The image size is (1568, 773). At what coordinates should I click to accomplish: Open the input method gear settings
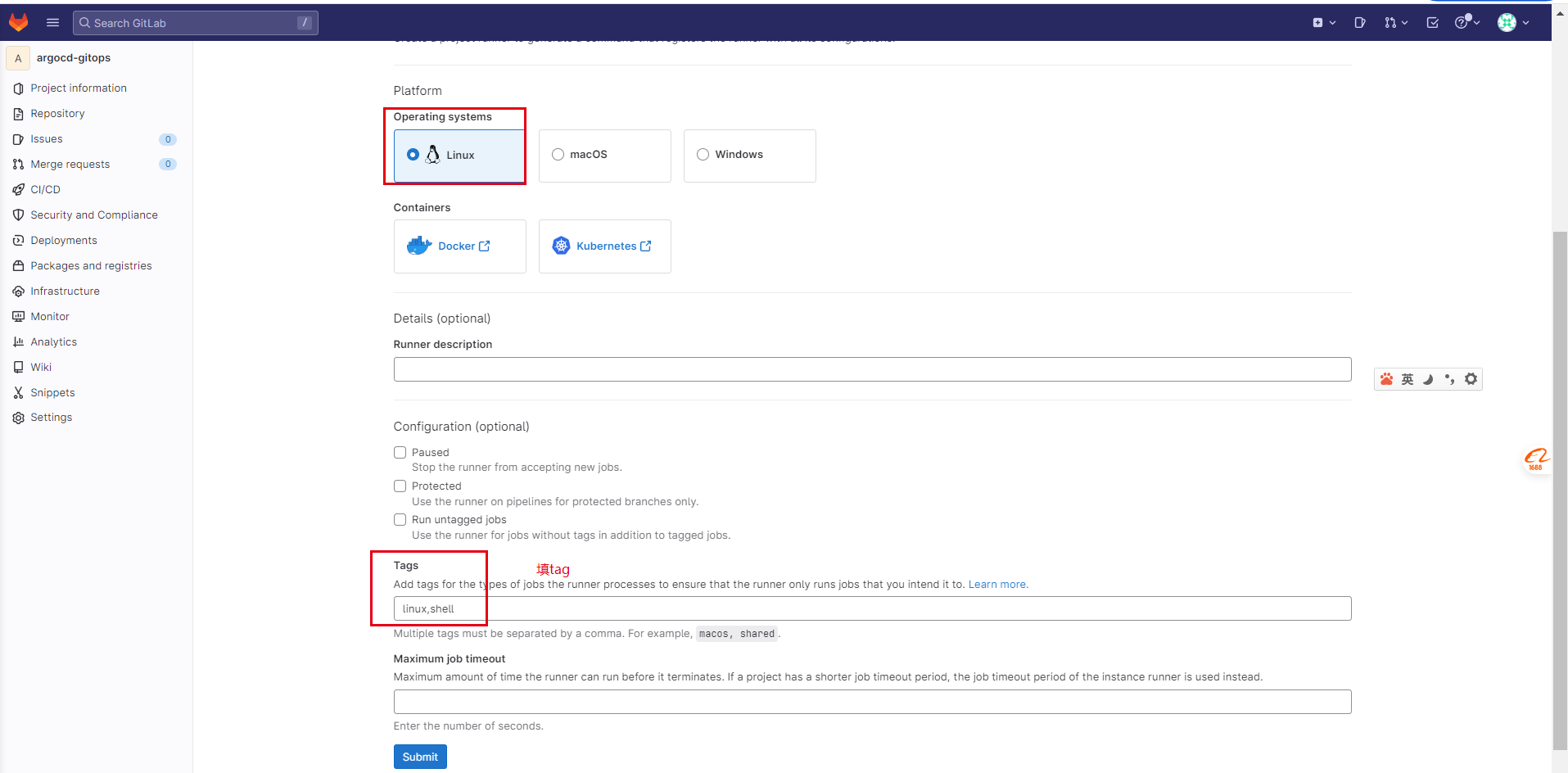(x=1471, y=379)
